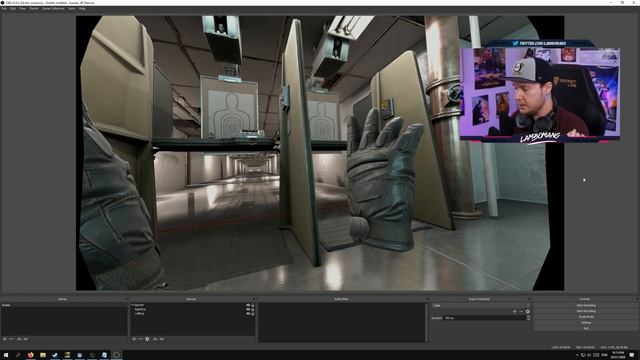This screenshot has width=640, height=360.
Task: Open the Help menu
Action: 82,9
